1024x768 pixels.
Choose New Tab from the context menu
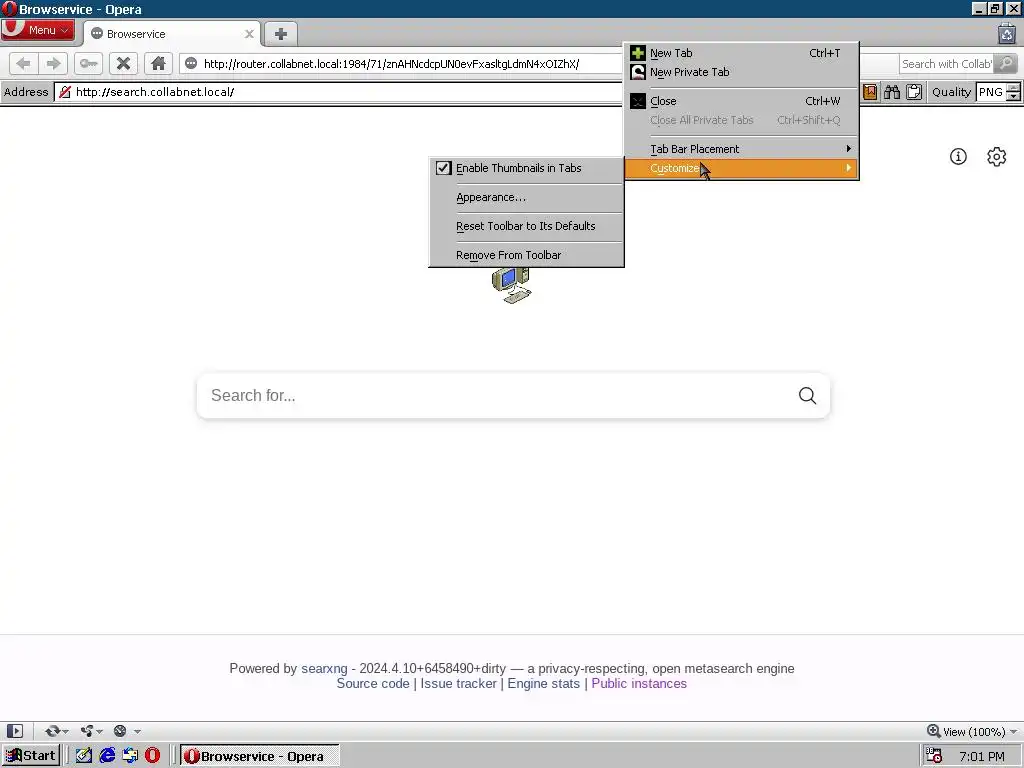pos(741,53)
